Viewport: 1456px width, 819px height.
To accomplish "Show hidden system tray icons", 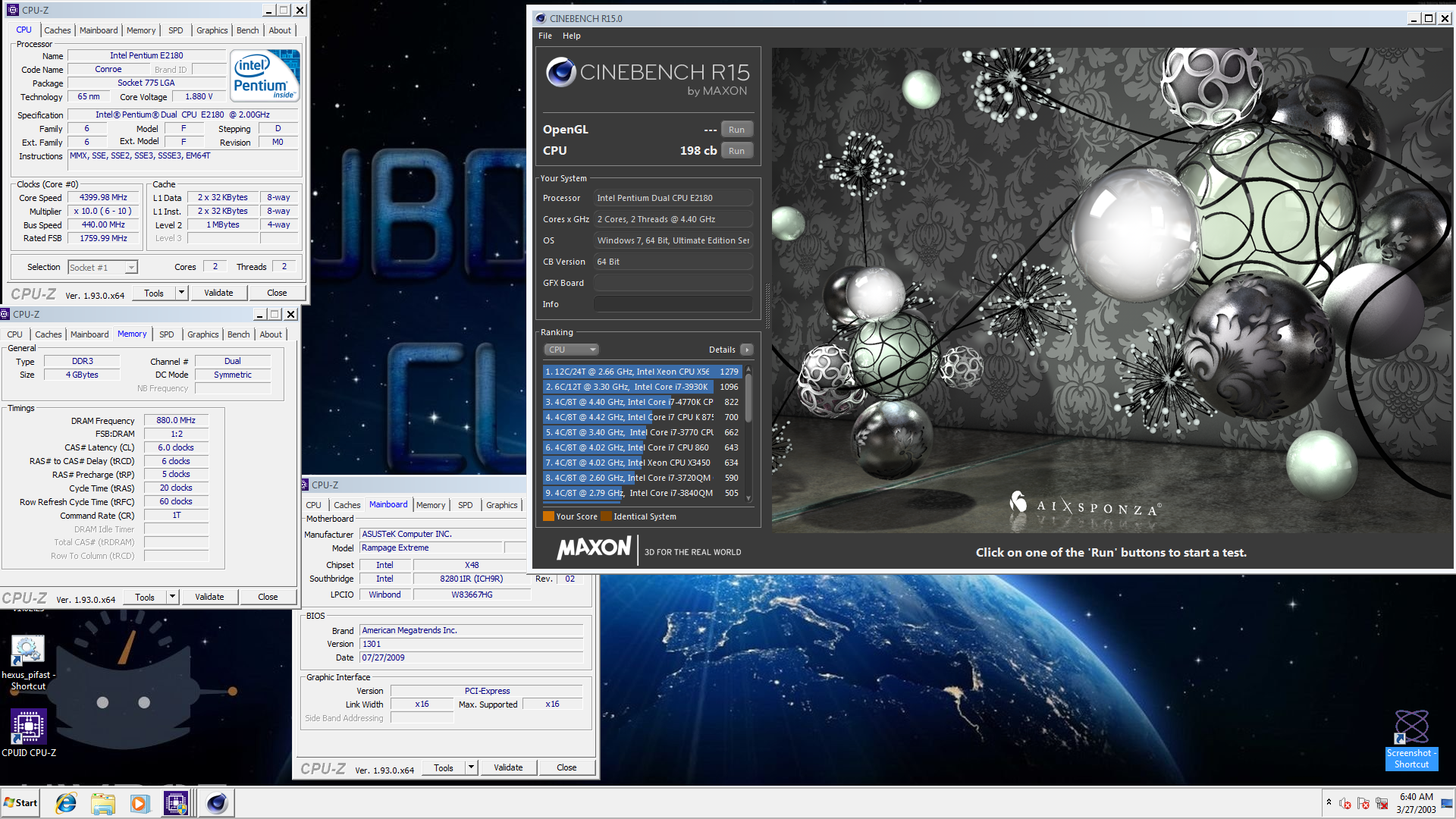I will click(1329, 802).
